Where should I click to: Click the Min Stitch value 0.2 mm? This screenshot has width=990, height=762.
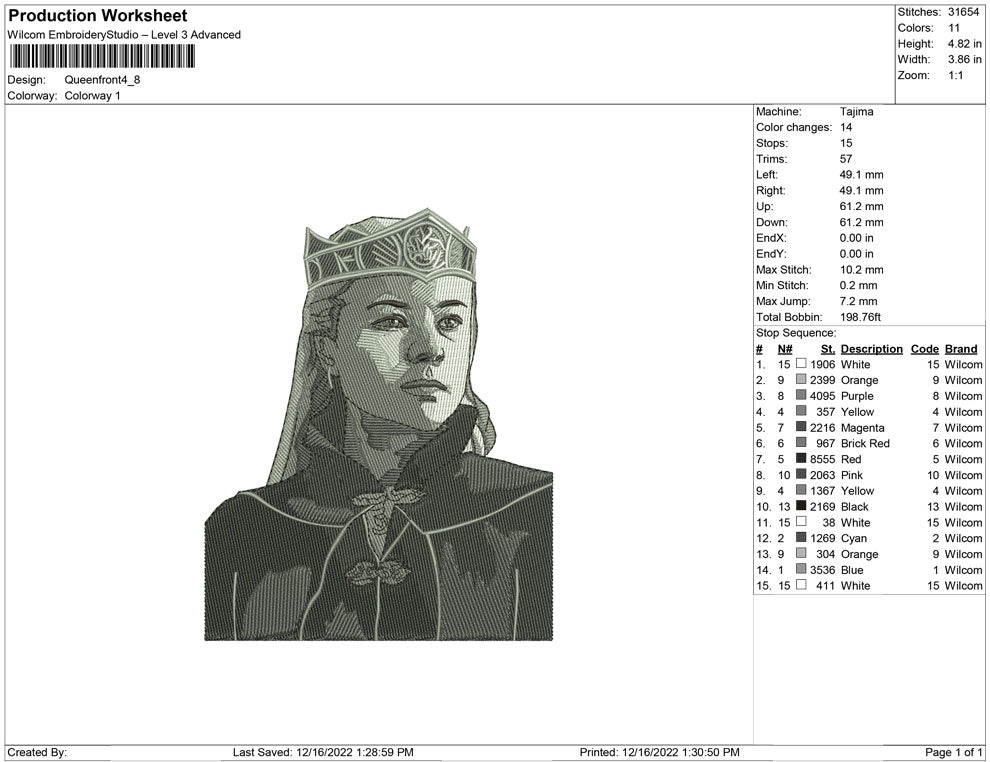859,285
